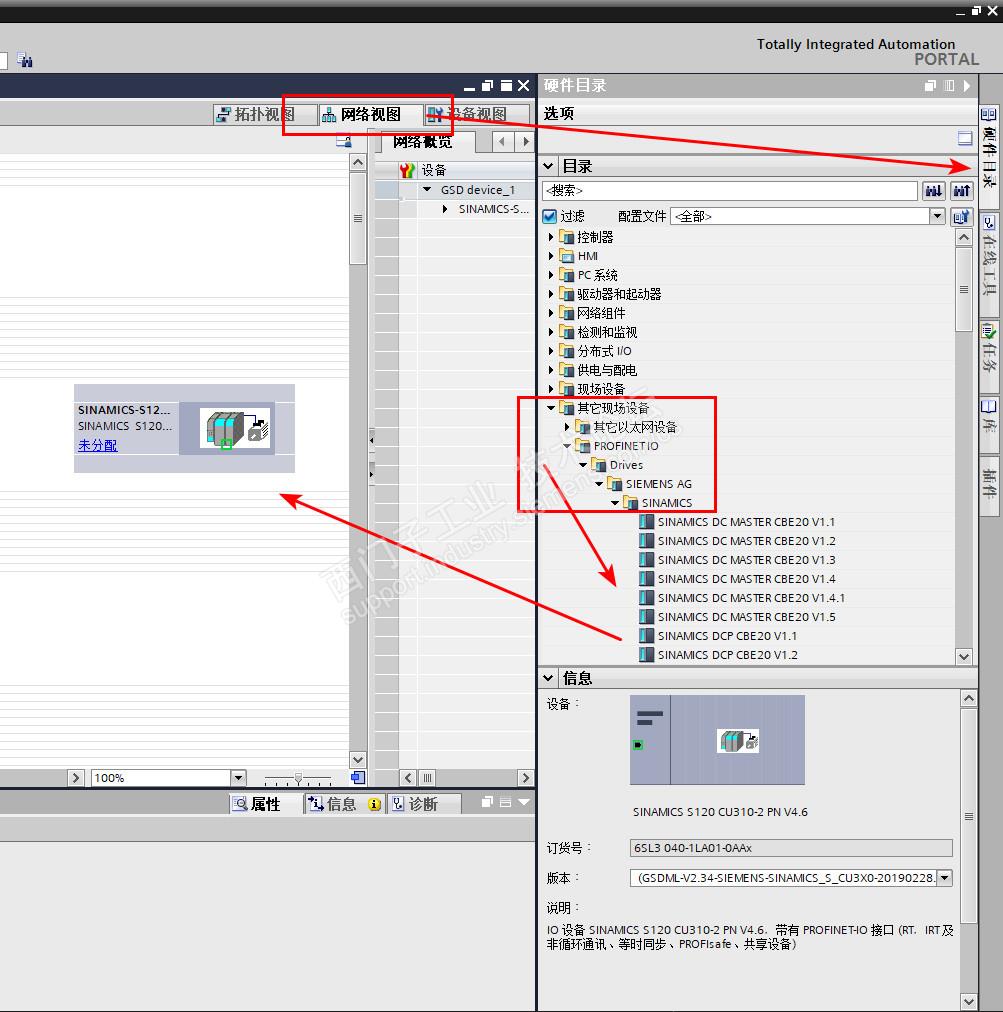This screenshot has width=1003, height=1012.
Task: Collapse the catalog 信息 section
Action: [548, 678]
